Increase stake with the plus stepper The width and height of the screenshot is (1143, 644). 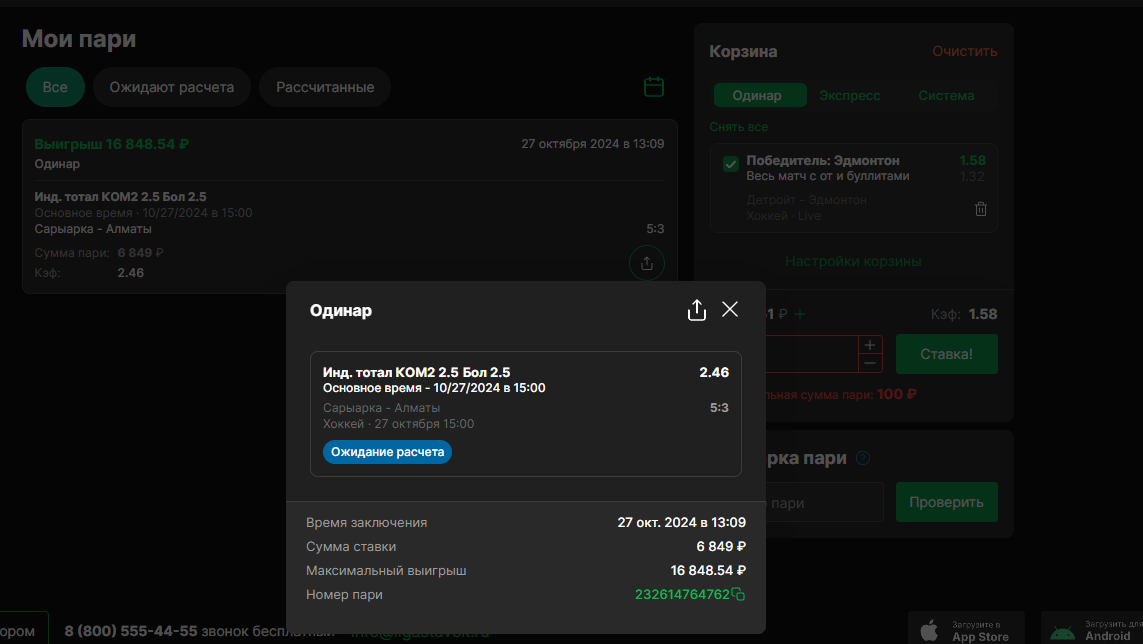[x=870, y=345]
